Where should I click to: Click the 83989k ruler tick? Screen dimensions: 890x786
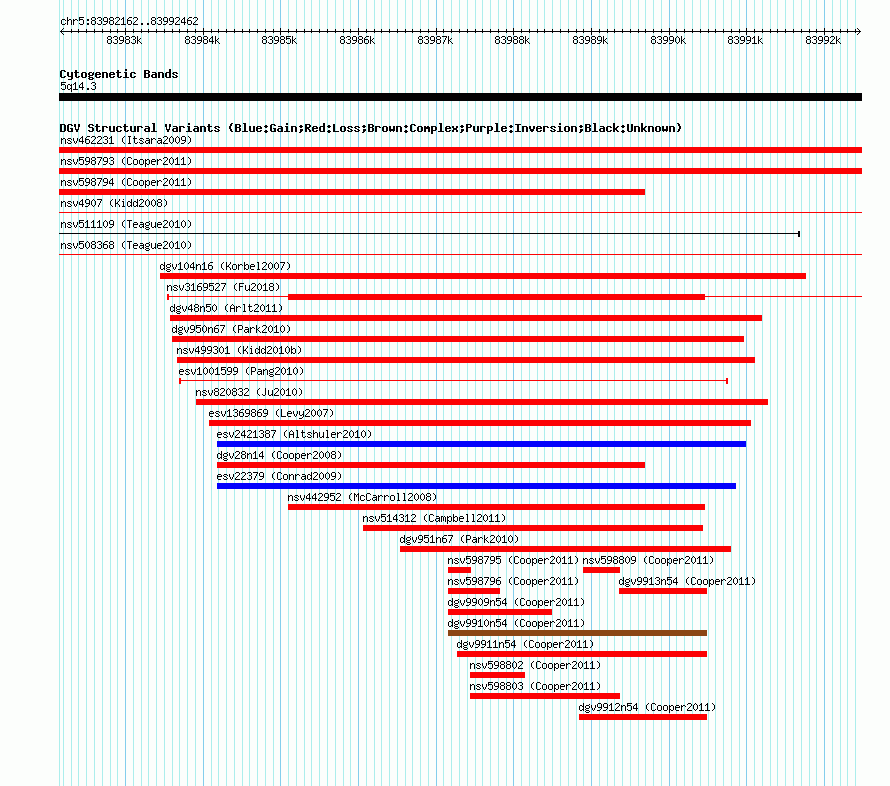[x=590, y=40]
